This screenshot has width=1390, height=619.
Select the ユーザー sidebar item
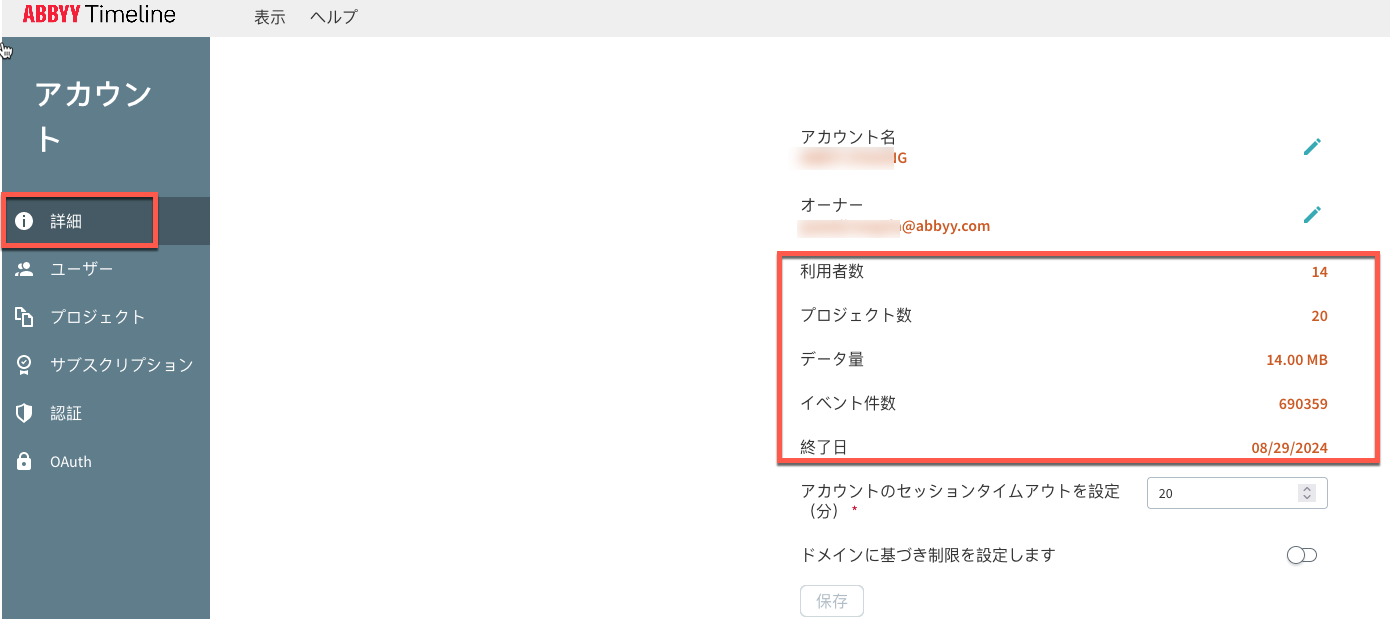pyautogui.click(x=106, y=269)
